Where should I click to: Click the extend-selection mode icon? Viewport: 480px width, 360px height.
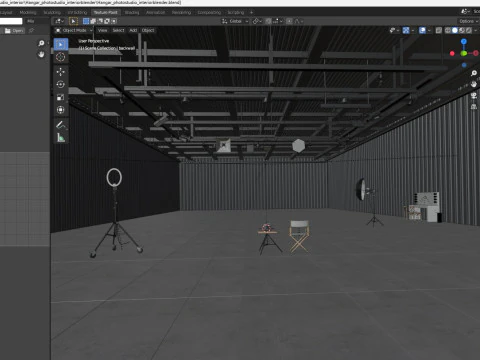click(x=93, y=21)
